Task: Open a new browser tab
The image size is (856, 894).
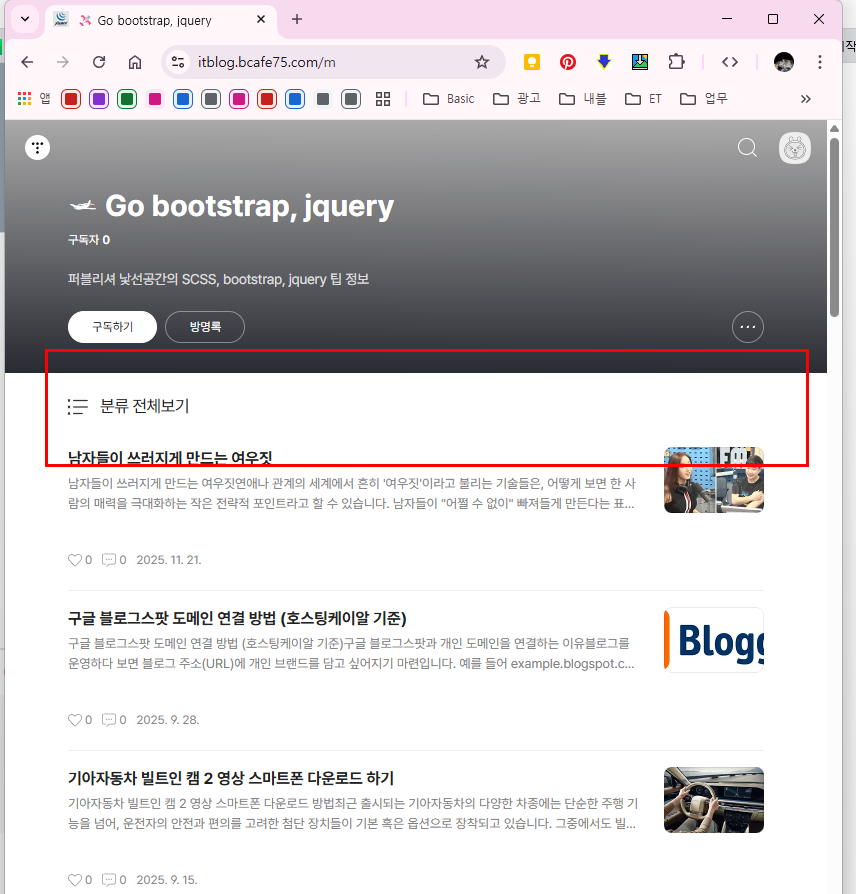Action: click(x=297, y=19)
